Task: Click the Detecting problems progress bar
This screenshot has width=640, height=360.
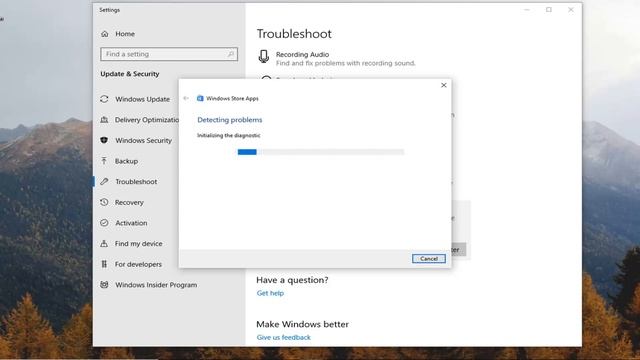Action: (321, 152)
